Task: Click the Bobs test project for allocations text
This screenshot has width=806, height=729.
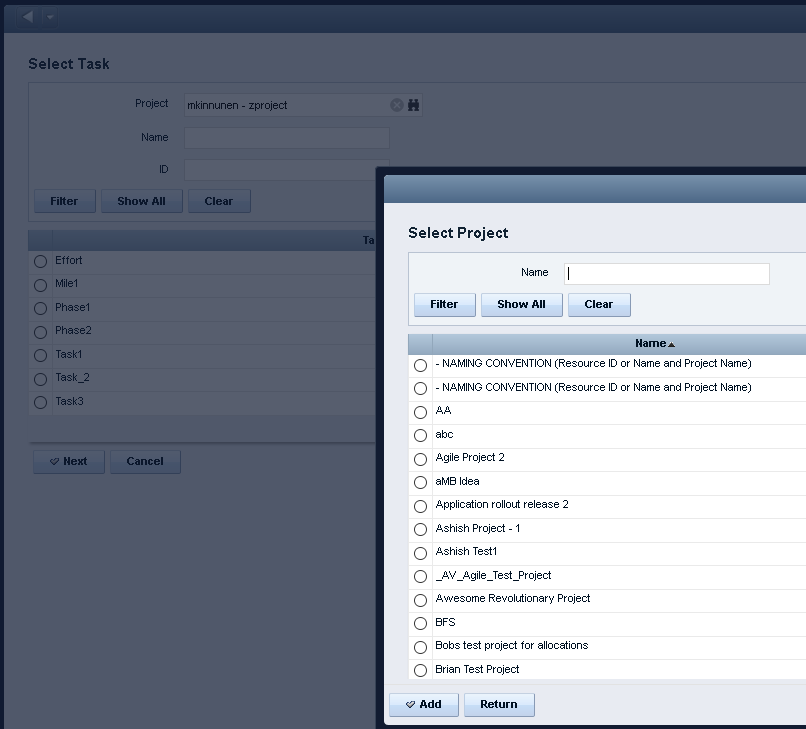Action: pos(511,645)
